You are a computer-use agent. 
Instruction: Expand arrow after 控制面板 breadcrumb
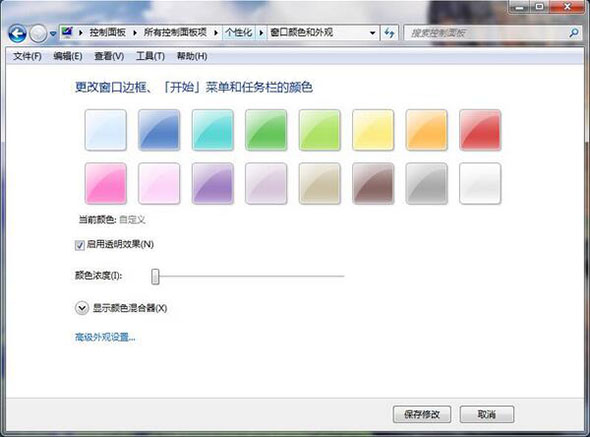[135, 33]
